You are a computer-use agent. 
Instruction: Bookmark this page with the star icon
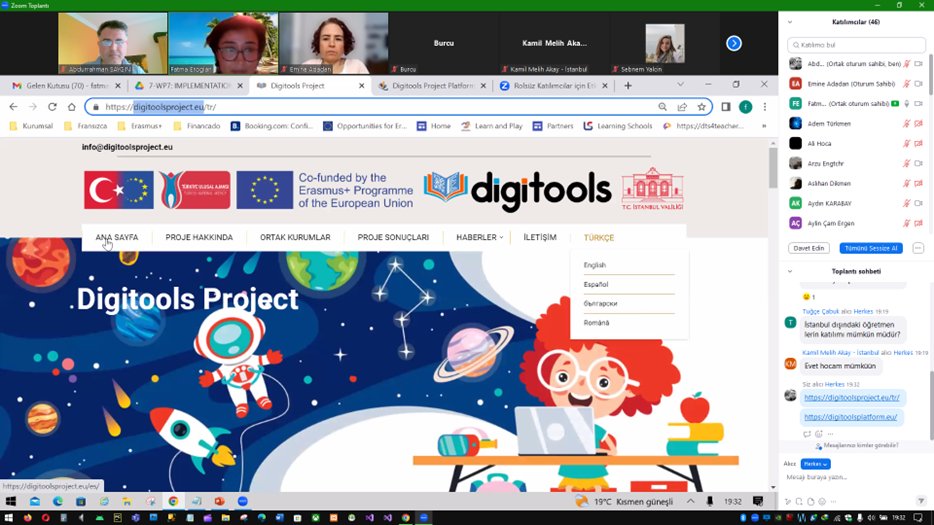click(702, 107)
